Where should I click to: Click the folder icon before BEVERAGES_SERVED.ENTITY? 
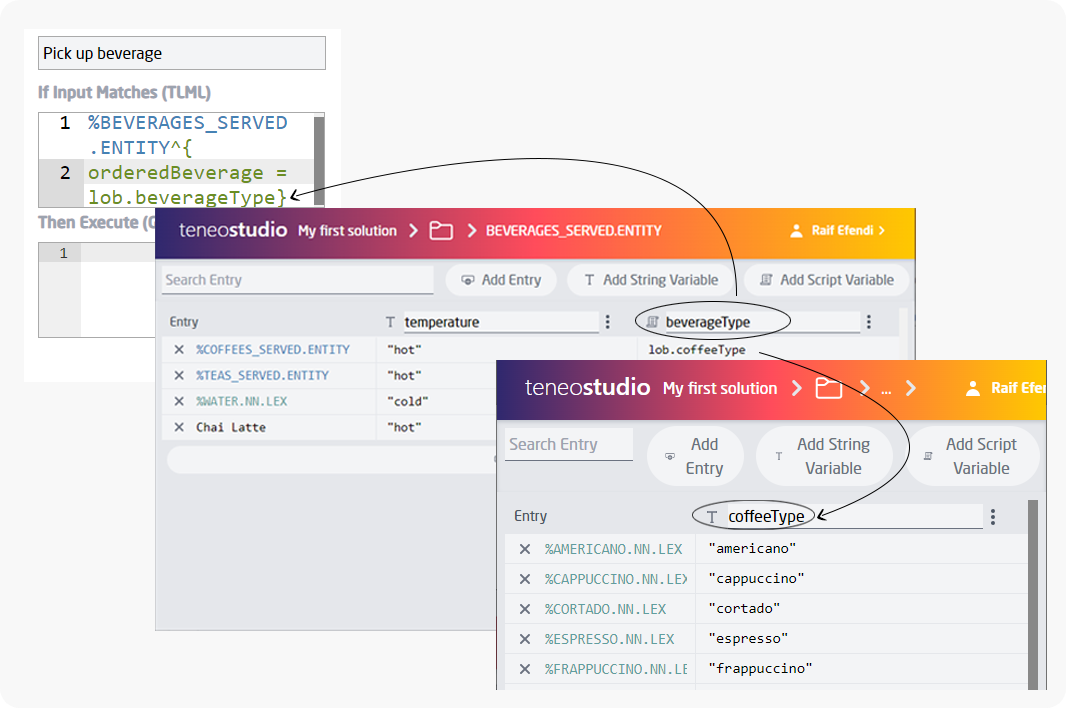click(441, 231)
